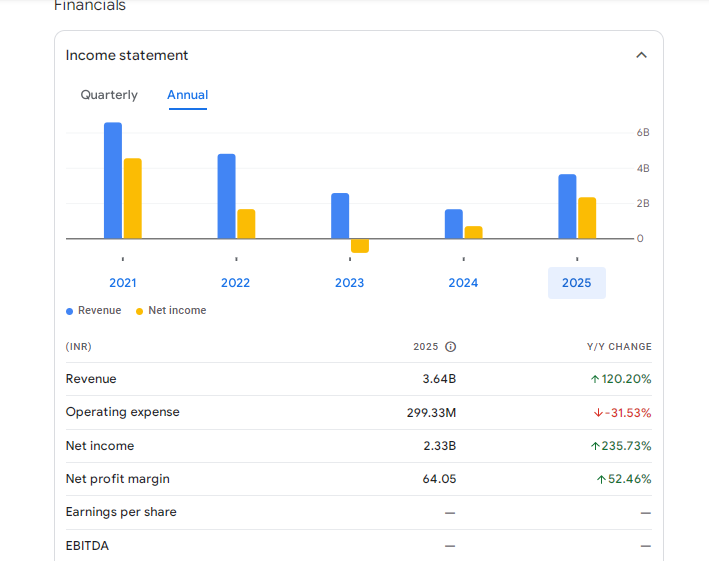Image resolution: width=709 pixels, height=561 pixels.
Task: Select the Annual tab
Action: [x=188, y=95]
